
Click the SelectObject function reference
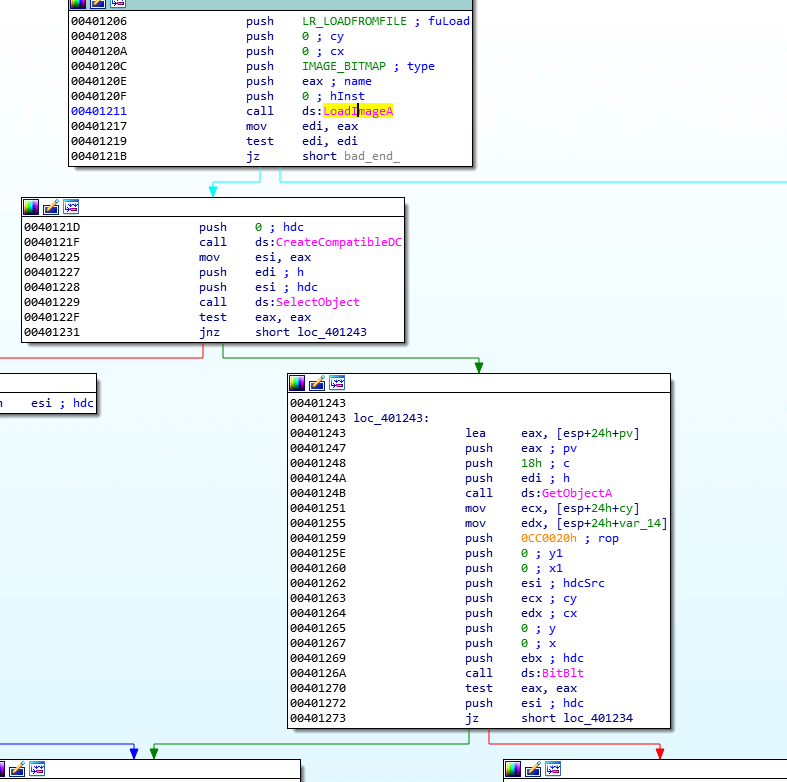318,302
